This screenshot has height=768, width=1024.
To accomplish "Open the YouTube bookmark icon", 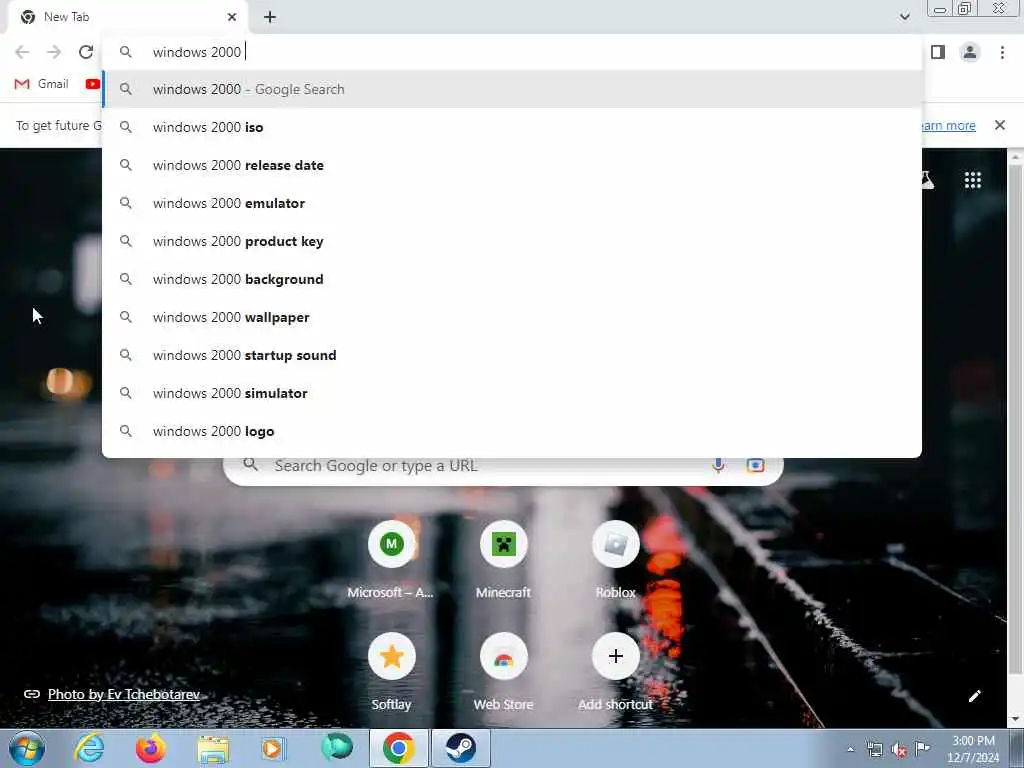I will [93, 84].
